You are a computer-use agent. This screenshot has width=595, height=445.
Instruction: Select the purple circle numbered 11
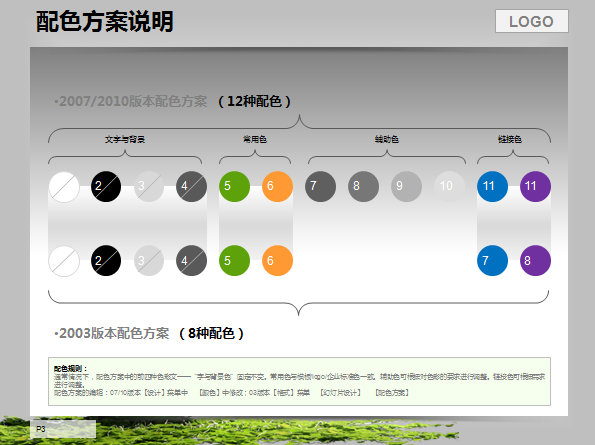[x=535, y=186]
